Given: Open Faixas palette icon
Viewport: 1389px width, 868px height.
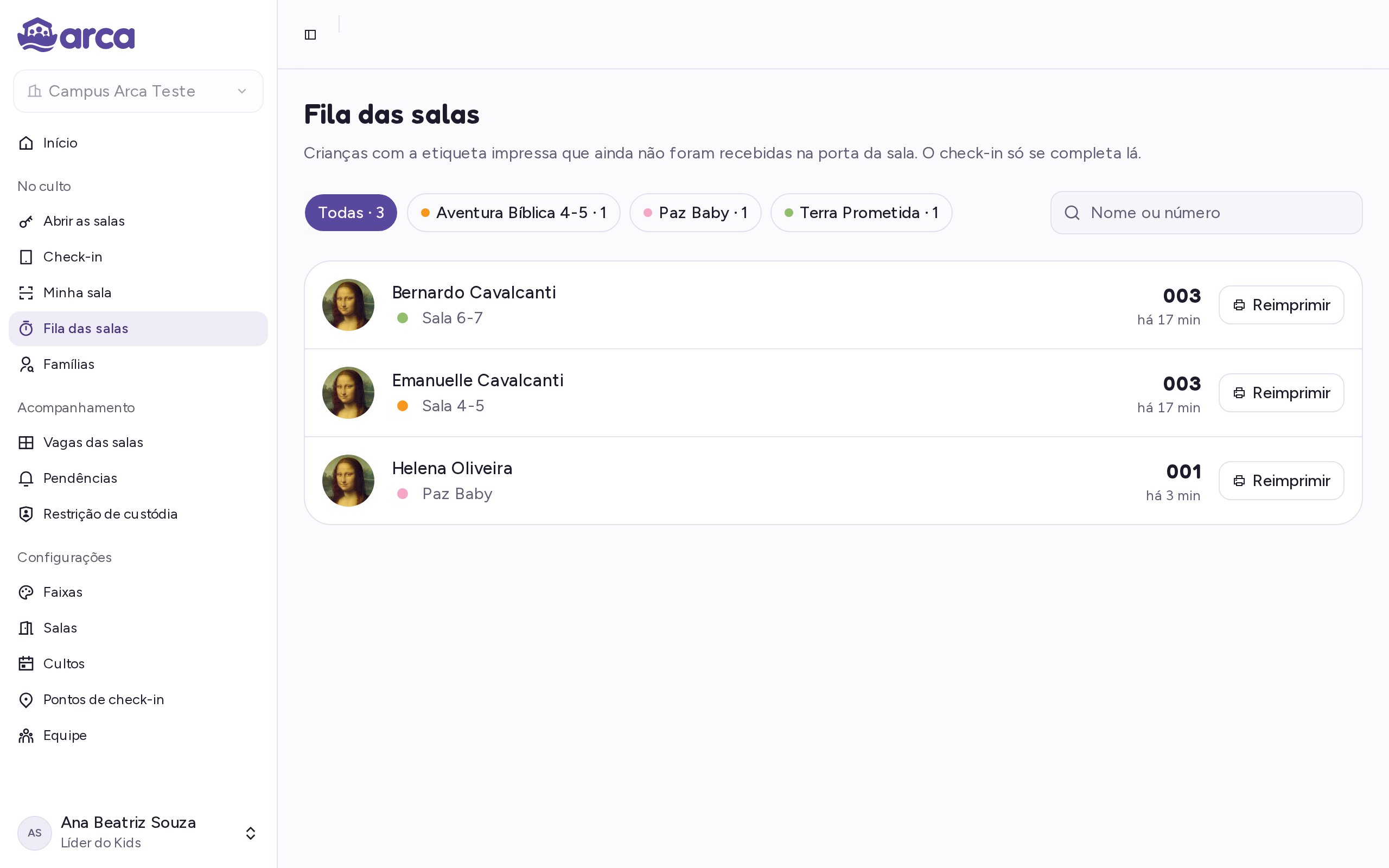Looking at the screenshot, I should tap(26, 592).
